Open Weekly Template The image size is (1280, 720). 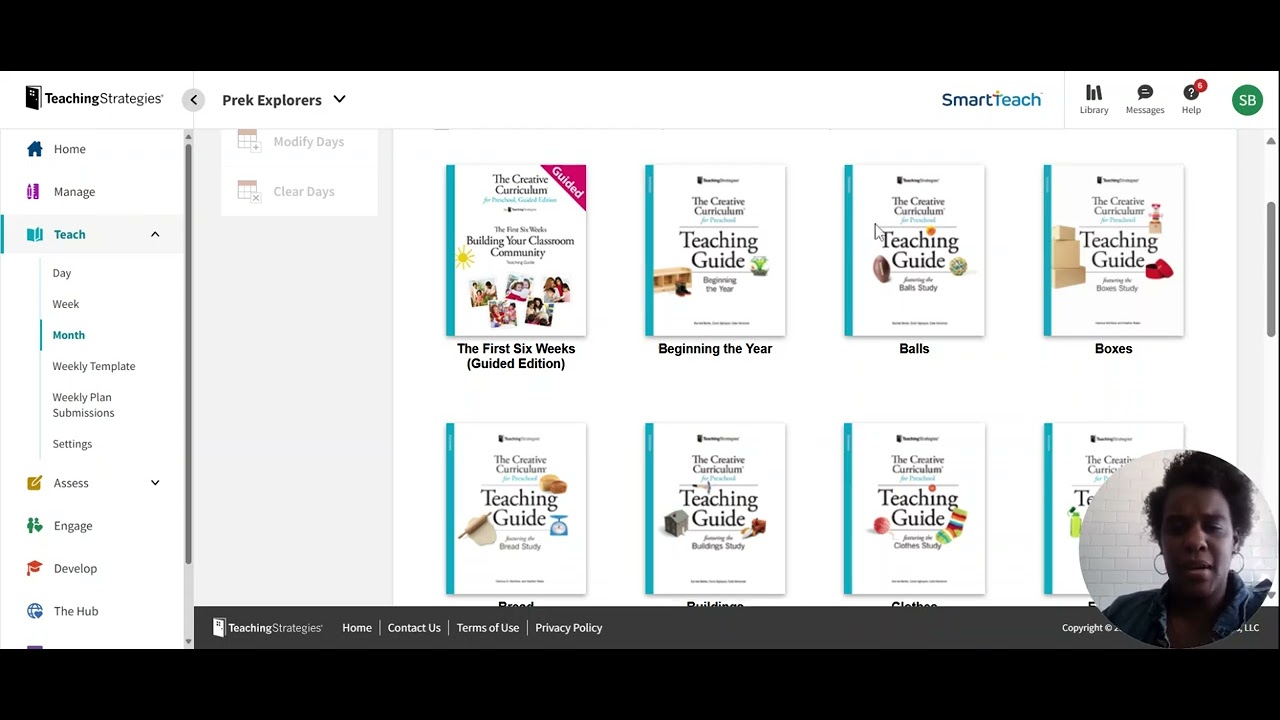(x=94, y=366)
